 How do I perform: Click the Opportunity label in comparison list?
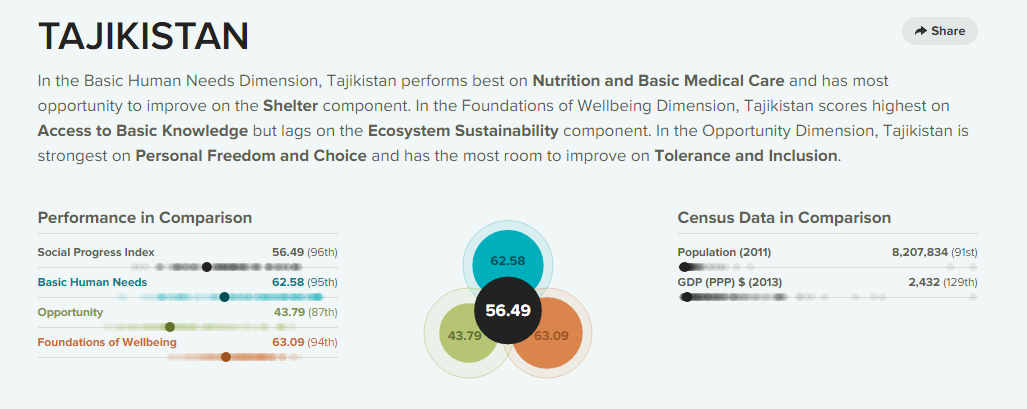coord(70,312)
